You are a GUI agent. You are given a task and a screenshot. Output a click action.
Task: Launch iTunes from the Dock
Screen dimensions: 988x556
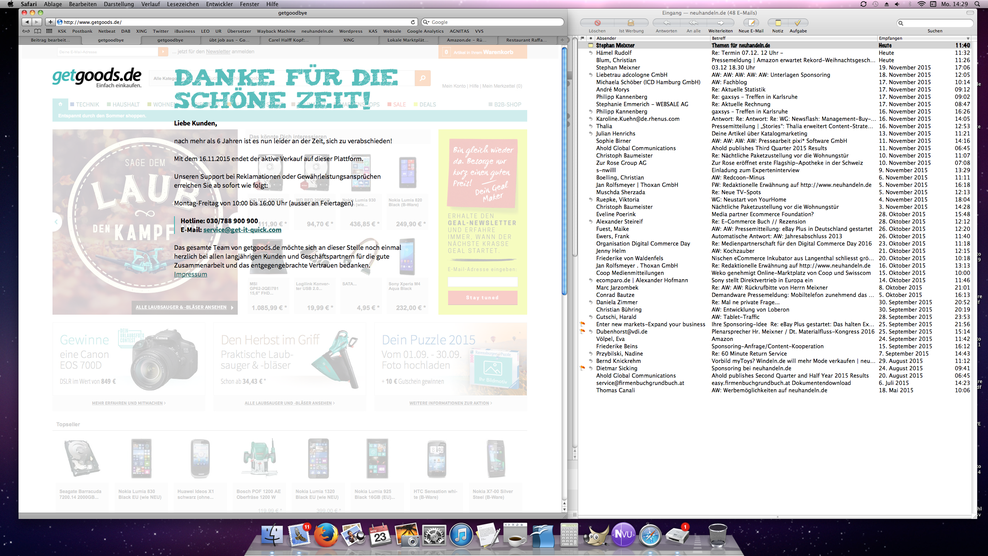[x=461, y=536]
